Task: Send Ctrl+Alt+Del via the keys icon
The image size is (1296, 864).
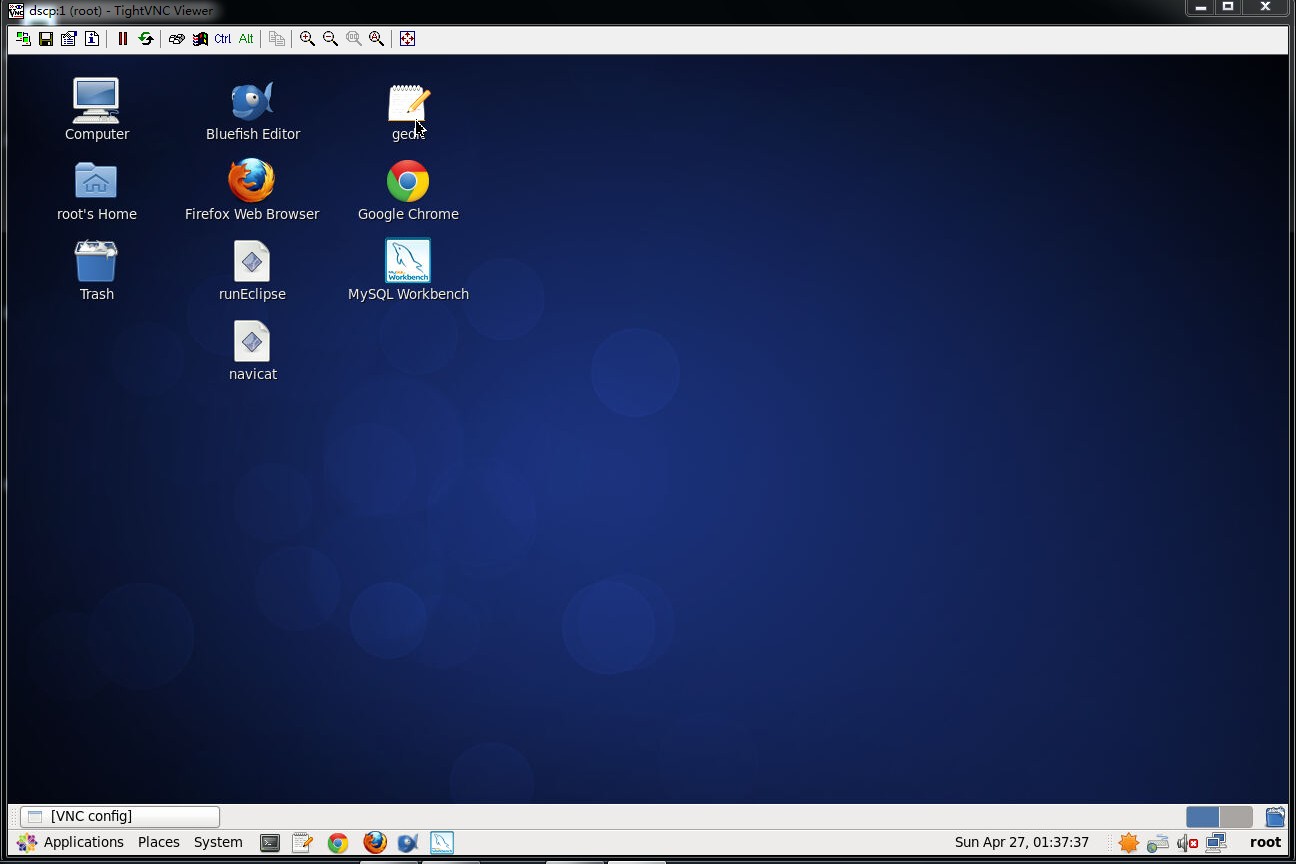Action: point(177,39)
